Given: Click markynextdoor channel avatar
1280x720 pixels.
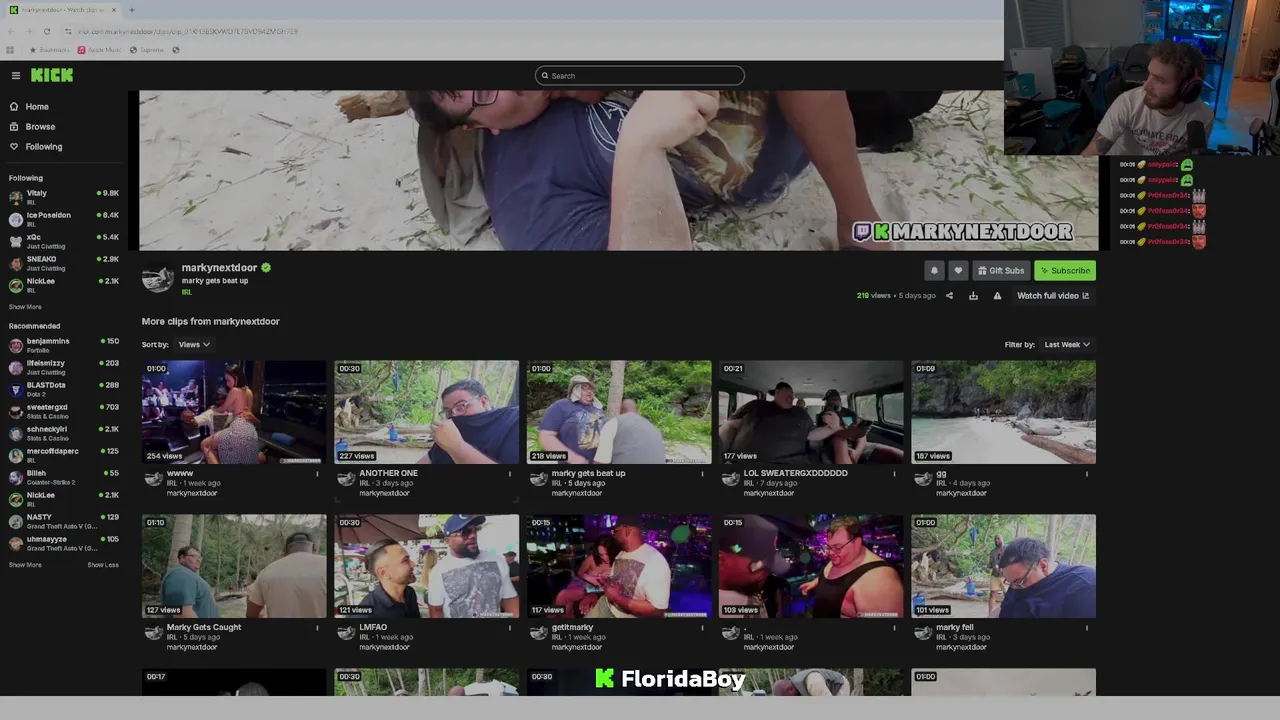Looking at the screenshot, I should [158, 279].
